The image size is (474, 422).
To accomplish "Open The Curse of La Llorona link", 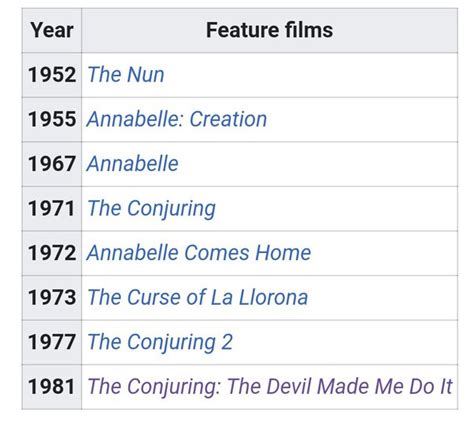I will 197,297.
